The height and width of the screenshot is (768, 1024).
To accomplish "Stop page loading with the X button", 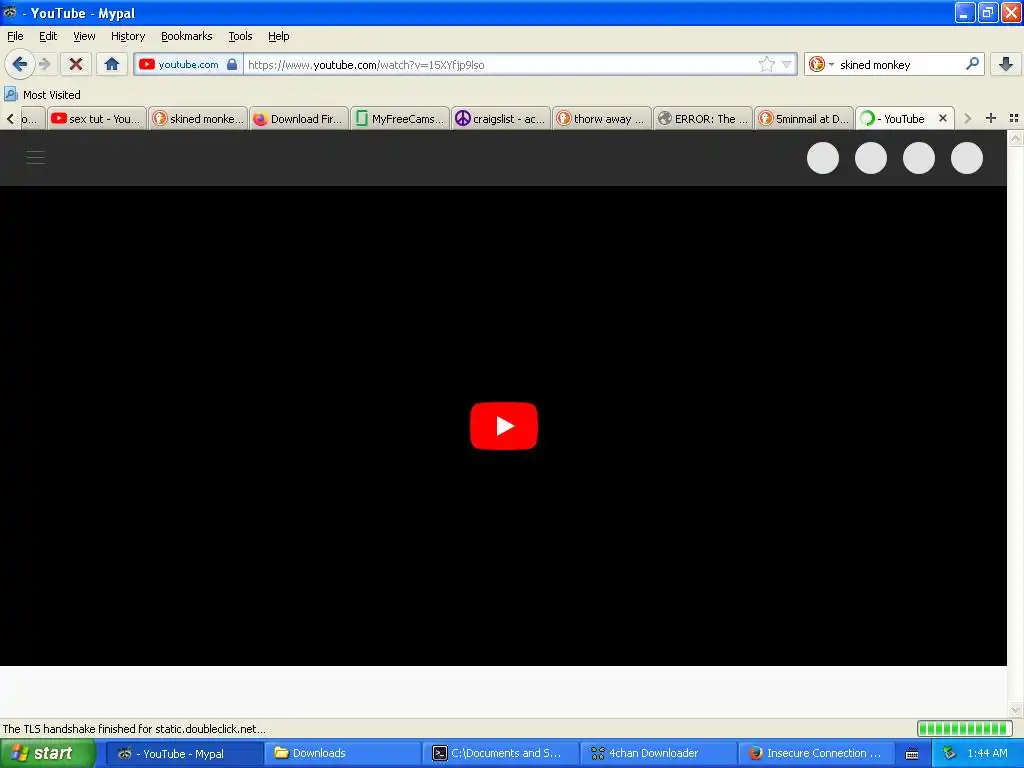I will pyautogui.click(x=76, y=64).
